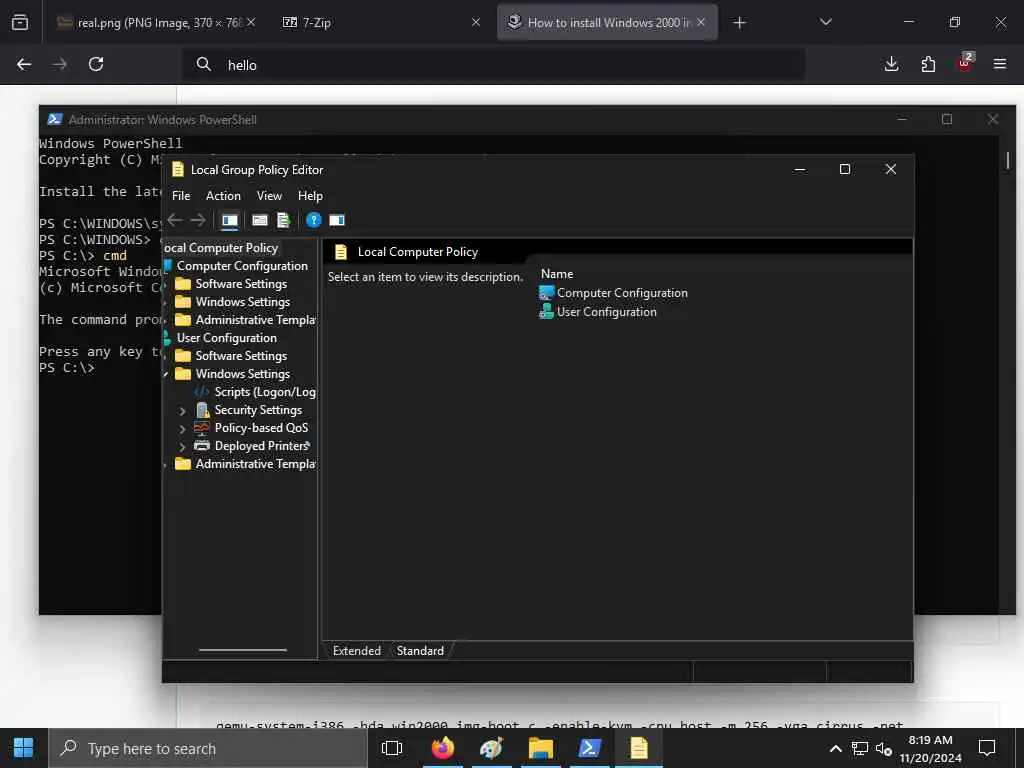This screenshot has width=1024, height=768.
Task: Open the list all tabs dropdown
Action: click(825, 22)
